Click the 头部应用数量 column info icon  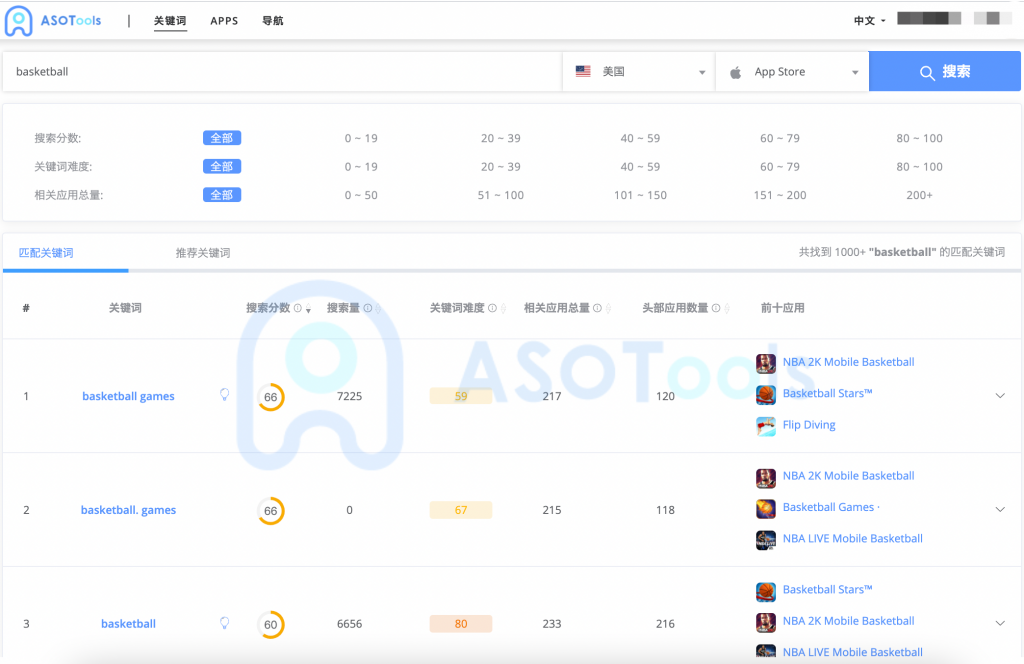point(716,308)
